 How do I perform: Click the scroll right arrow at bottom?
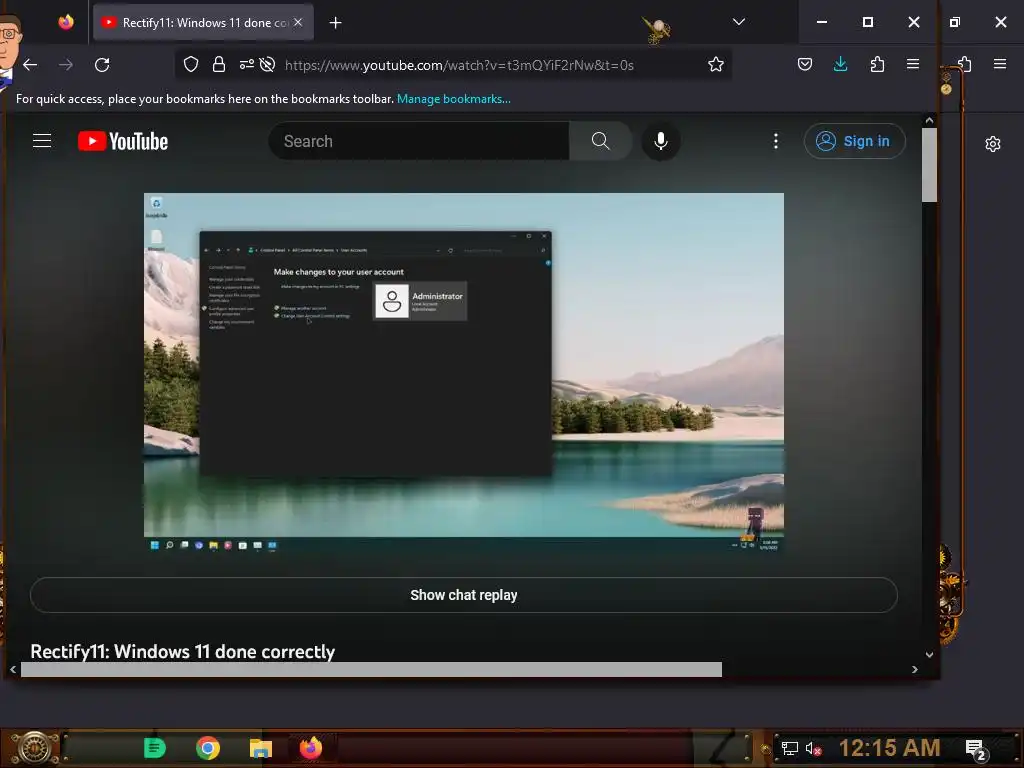(914, 669)
